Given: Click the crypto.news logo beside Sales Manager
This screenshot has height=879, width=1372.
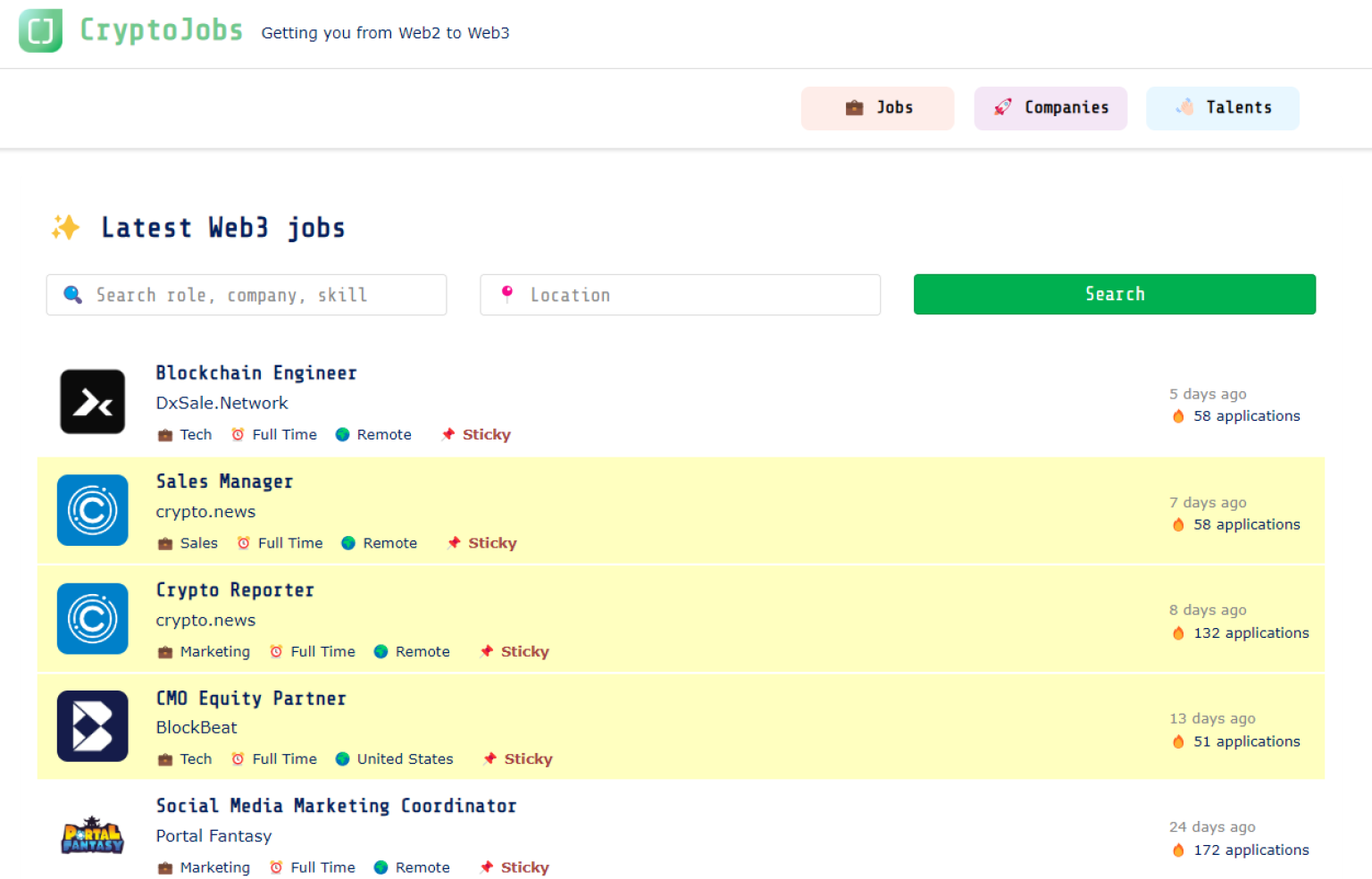Looking at the screenshot, I should pos(92,510).
